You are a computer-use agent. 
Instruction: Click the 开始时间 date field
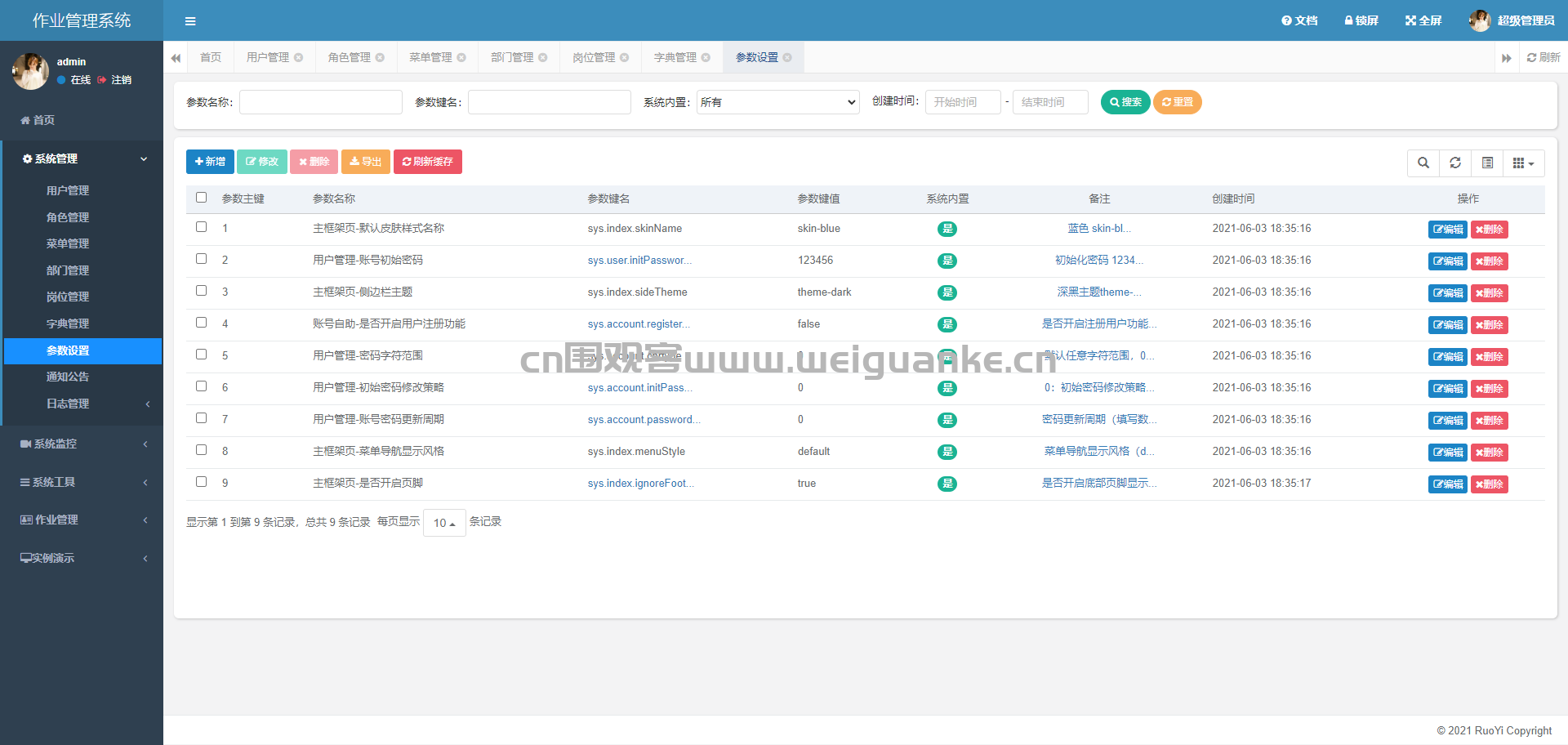(x=963, y=102)
